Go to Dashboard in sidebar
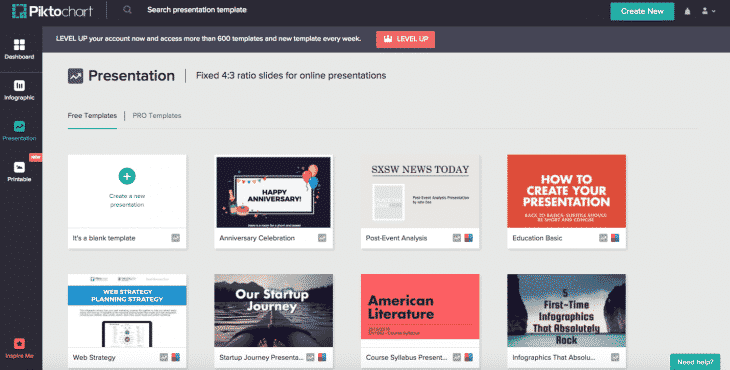 click(x=19, y=49)
